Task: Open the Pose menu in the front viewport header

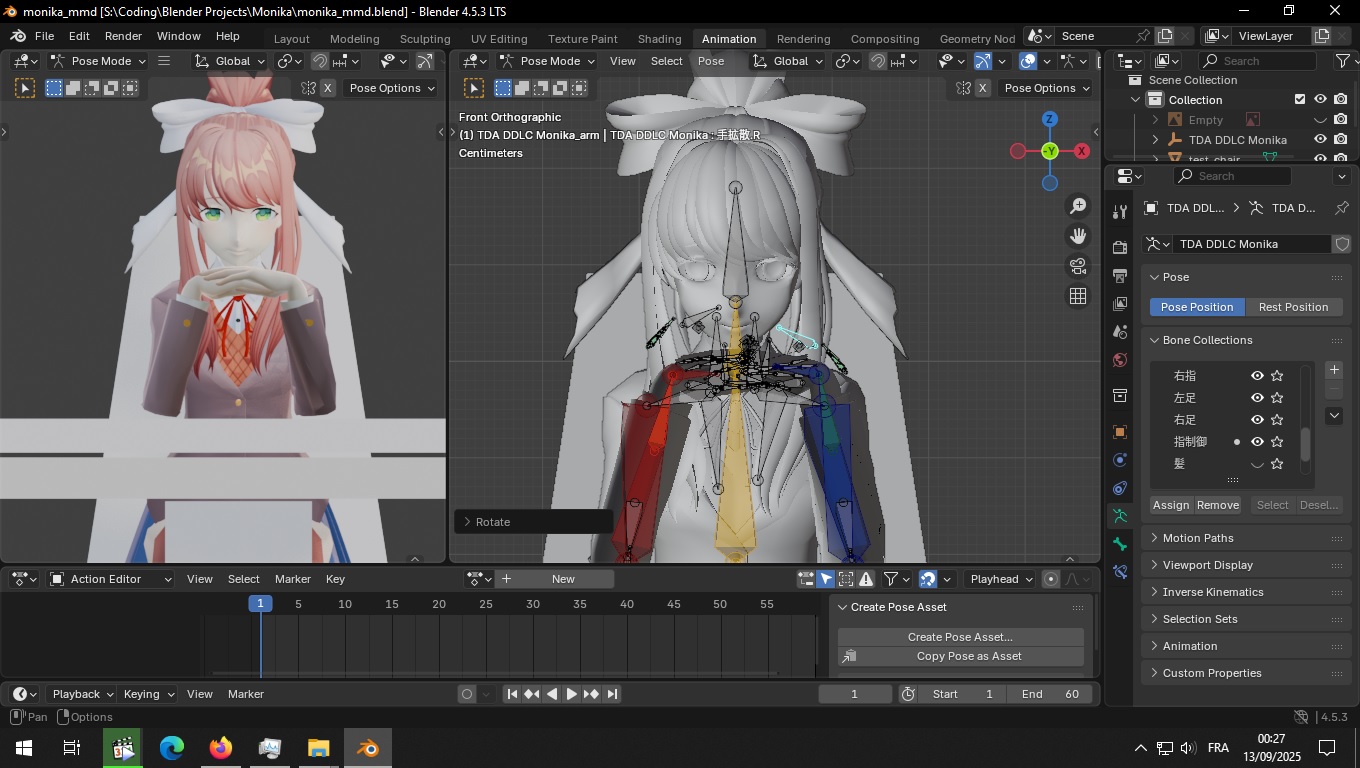Action: [x=711, y=61]
